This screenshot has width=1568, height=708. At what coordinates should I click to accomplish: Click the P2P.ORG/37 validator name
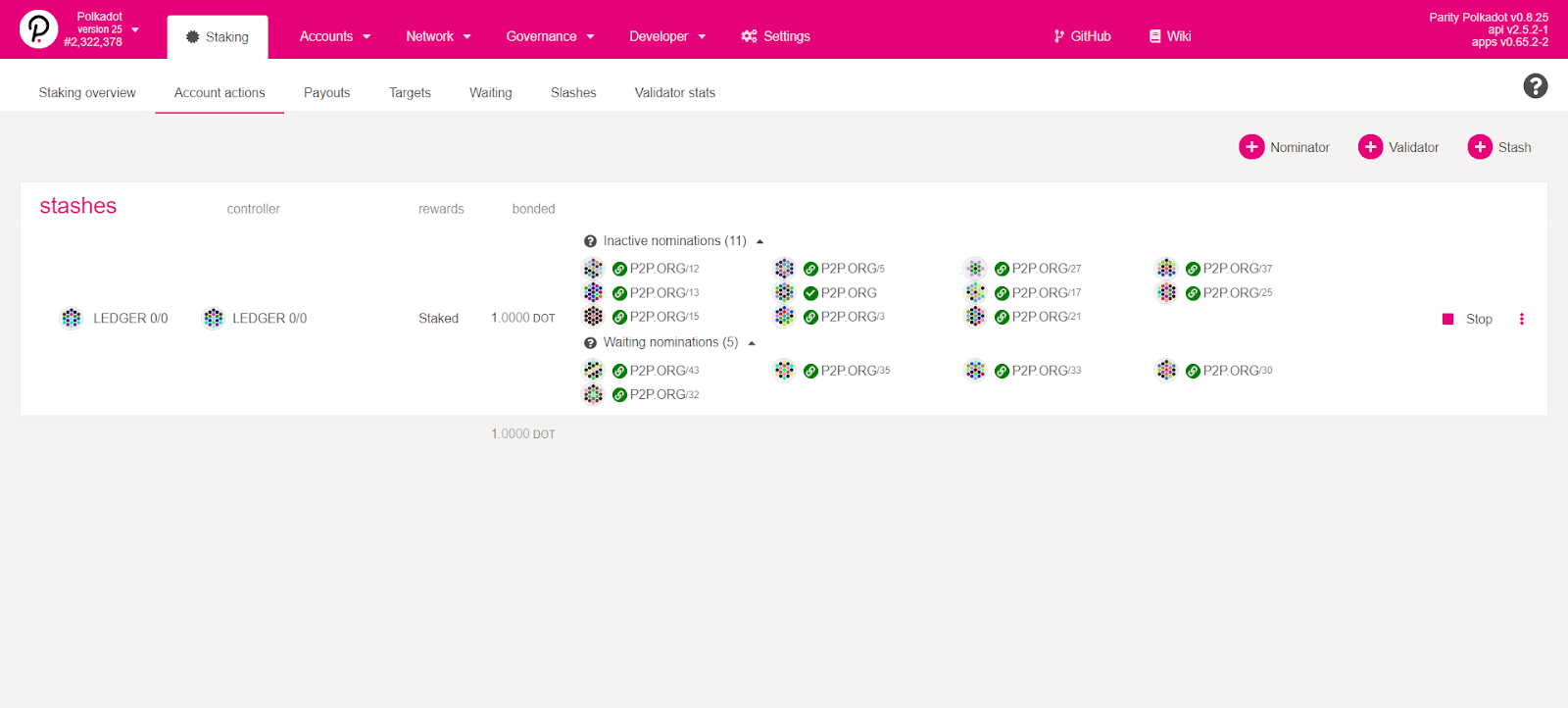(1238, 269)
